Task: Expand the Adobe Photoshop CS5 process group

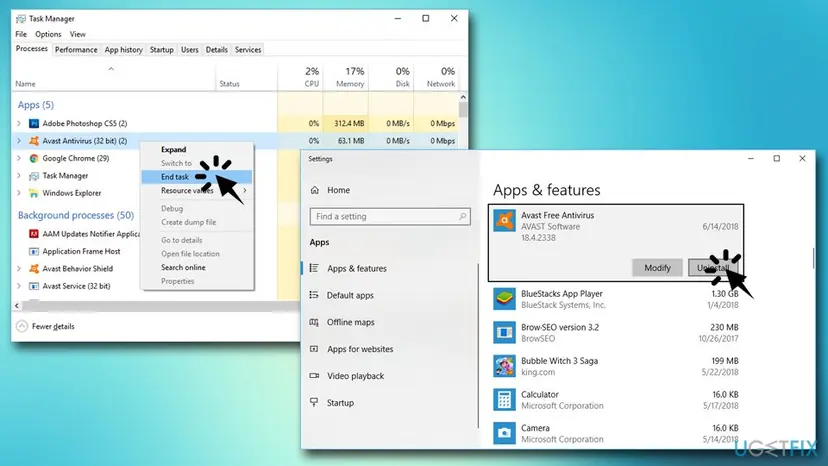Action: pyautogui.click(x=19, y=123)
